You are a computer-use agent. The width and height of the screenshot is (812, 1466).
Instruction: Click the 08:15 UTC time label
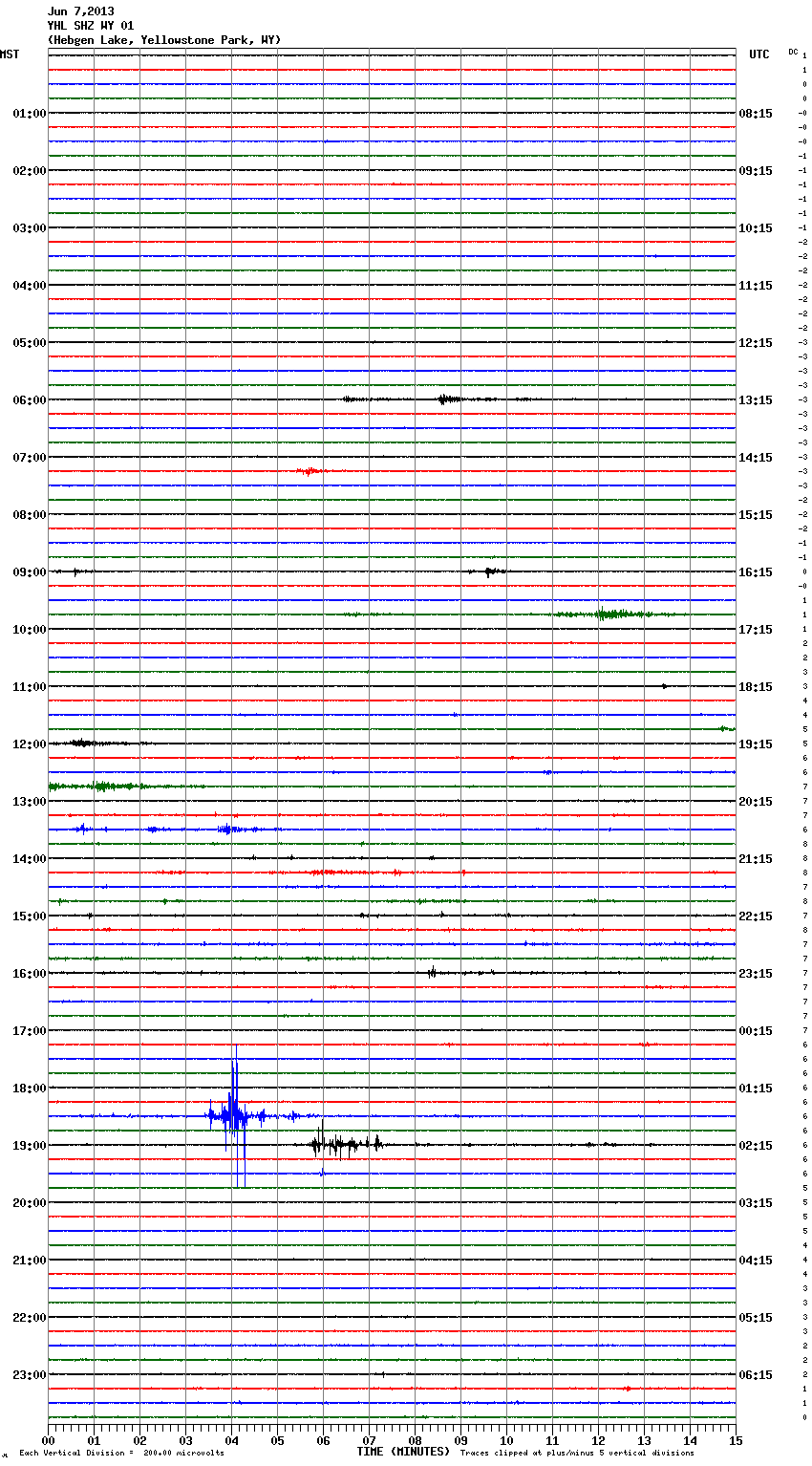tap(756, 114)
